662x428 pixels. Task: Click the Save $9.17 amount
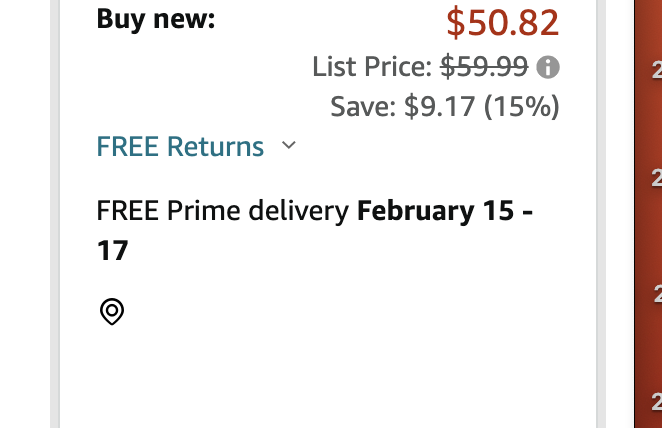440,106
